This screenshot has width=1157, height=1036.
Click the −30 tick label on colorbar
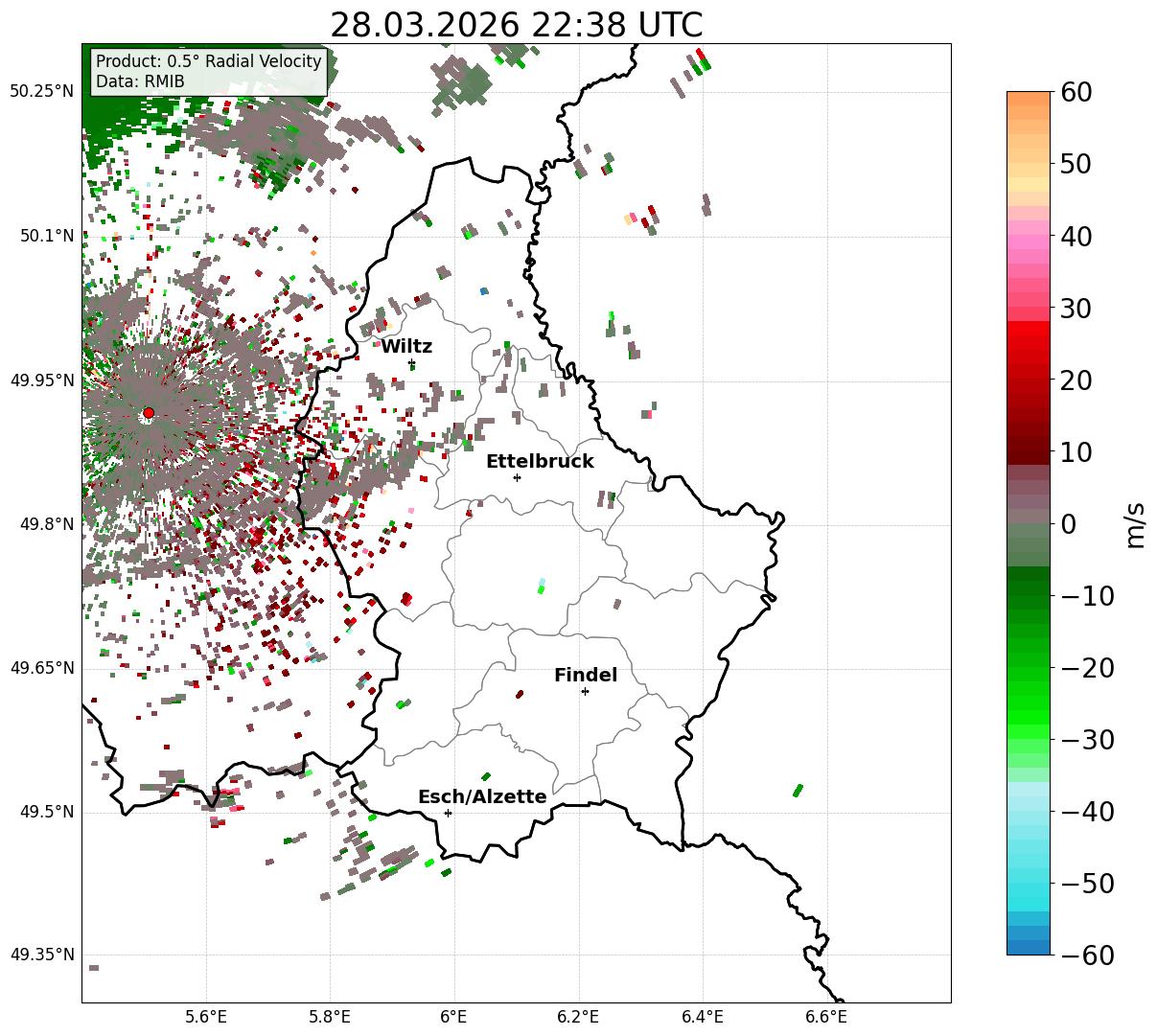coord(1088,740)
